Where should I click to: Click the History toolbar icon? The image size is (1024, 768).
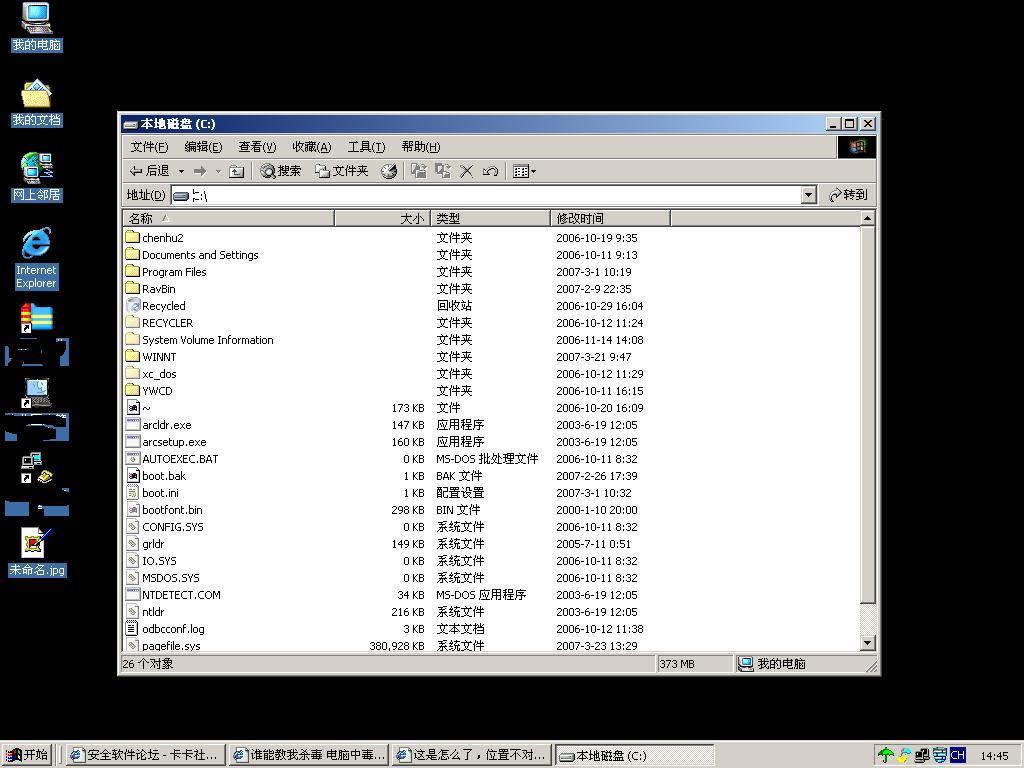pyautogui.click(x=389, y=172)
